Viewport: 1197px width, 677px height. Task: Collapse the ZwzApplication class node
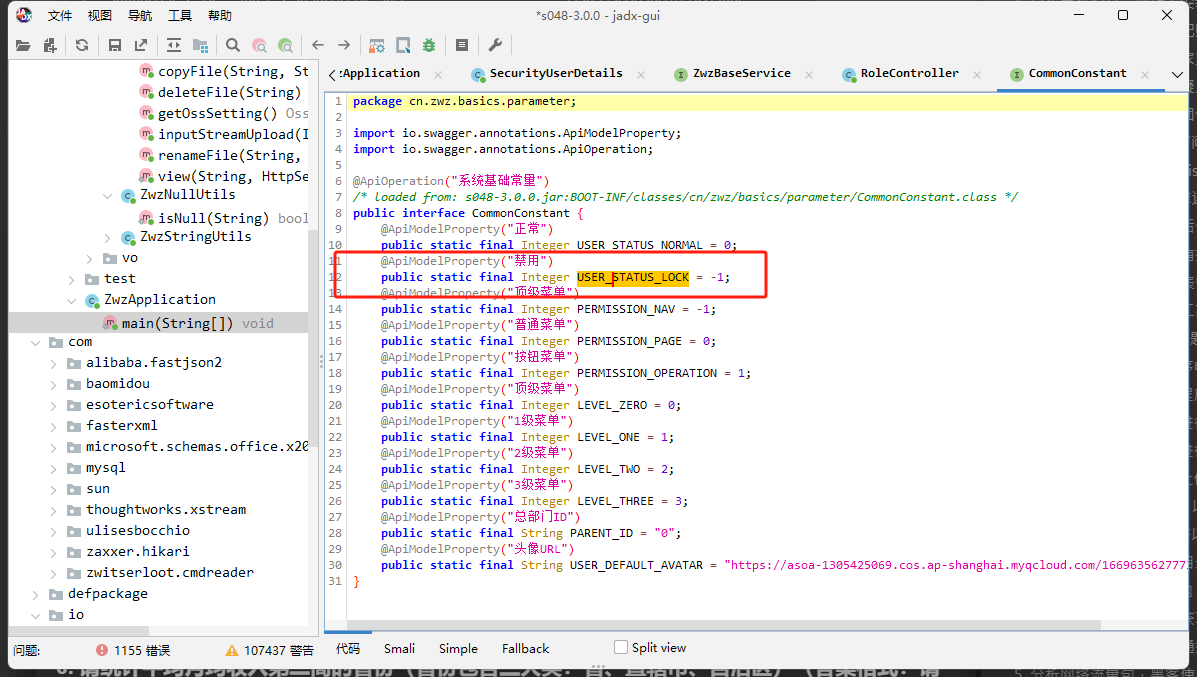(72, 300)
